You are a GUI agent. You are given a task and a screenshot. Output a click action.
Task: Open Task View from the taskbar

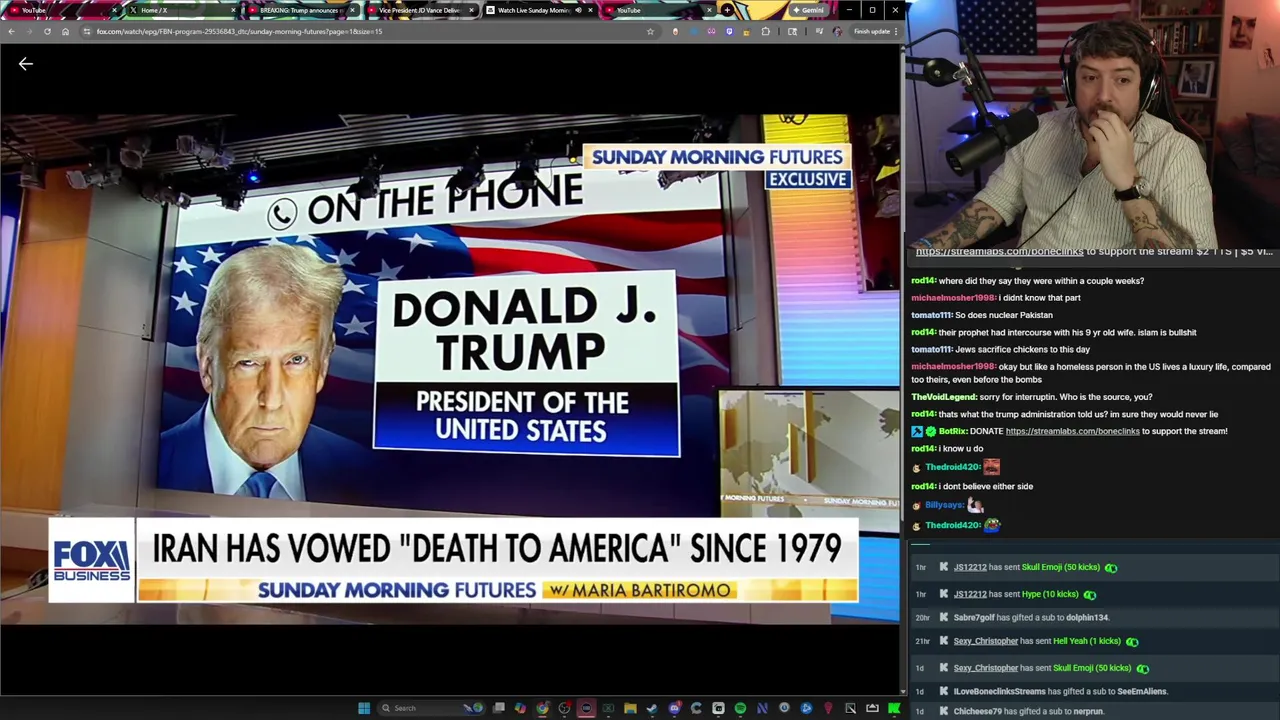pos(498,708)
